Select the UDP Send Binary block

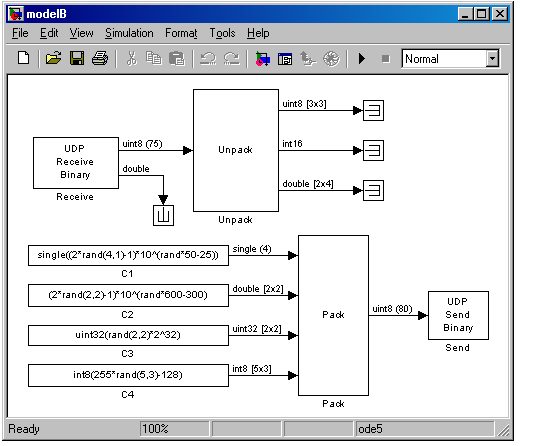pos(458,315)
